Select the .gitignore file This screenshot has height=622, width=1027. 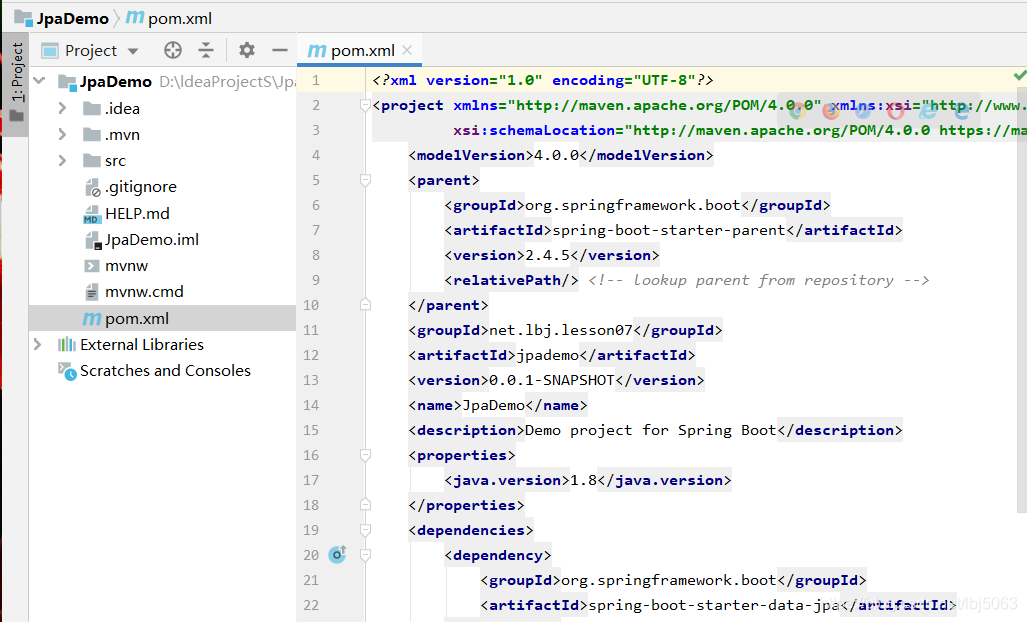point(141,187)
